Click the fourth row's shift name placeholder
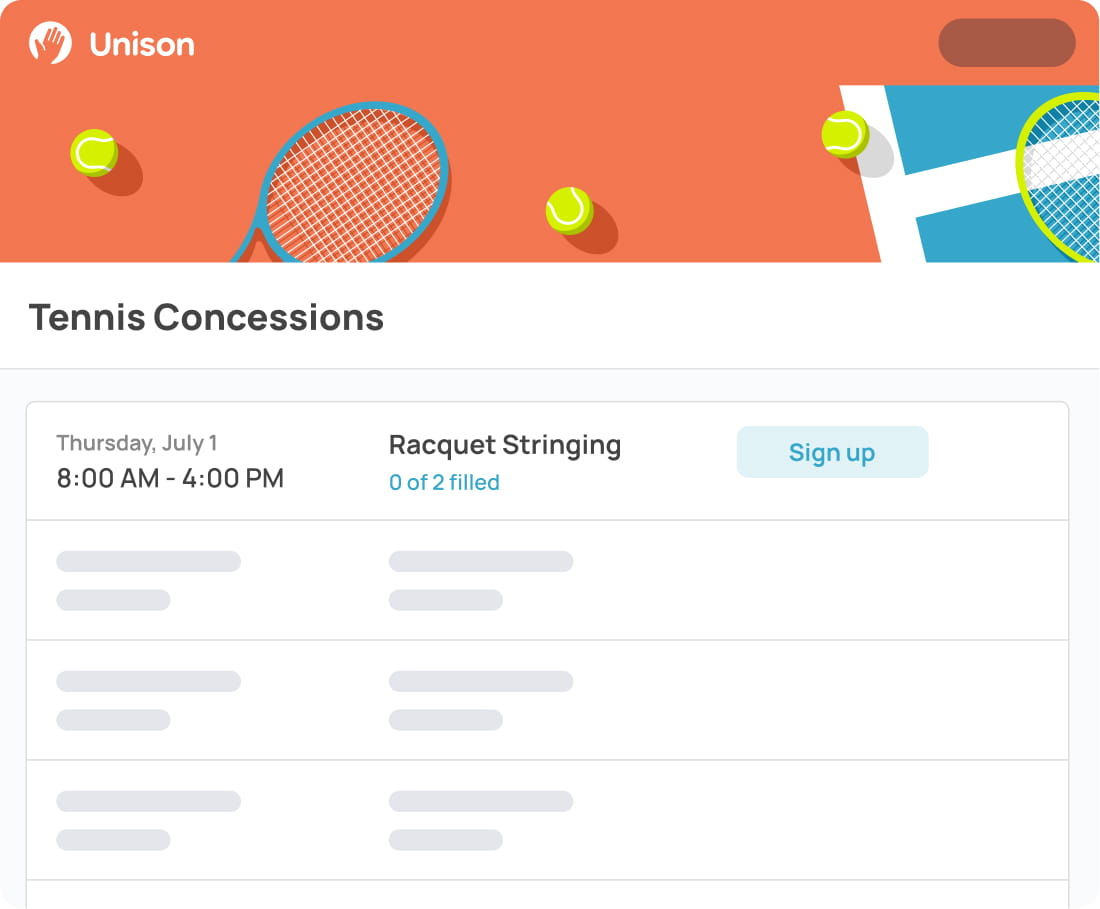The width and height of the screenshot is (1100, 909). tap(480, 801)
